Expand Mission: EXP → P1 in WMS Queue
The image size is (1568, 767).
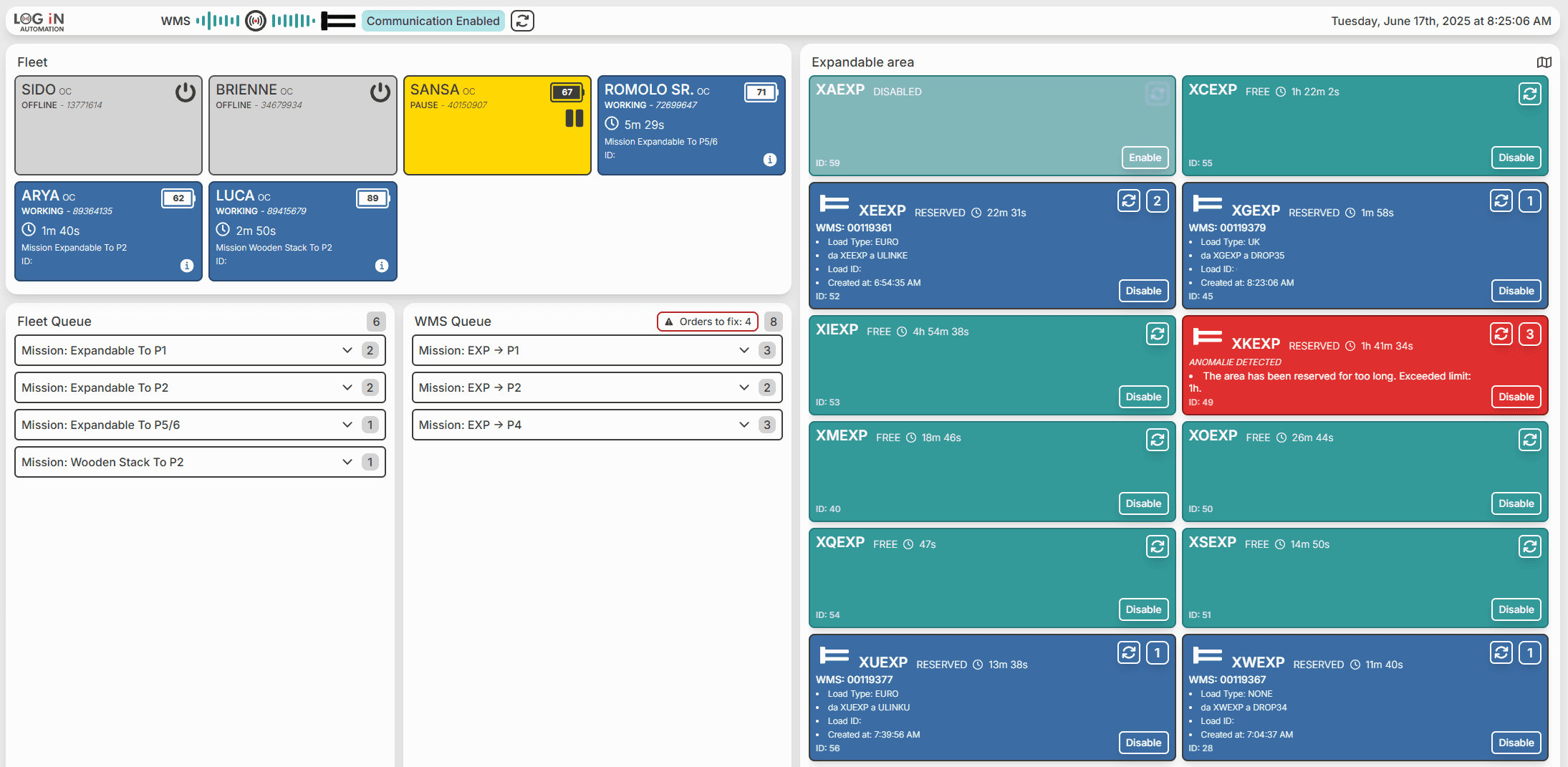597,350
